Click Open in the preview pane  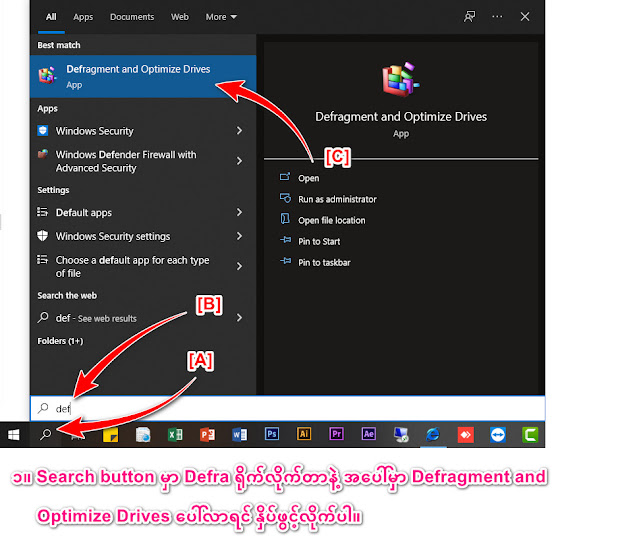coord(308,178)
